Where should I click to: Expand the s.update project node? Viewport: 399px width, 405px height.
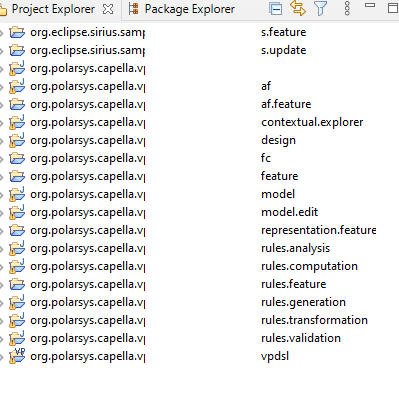pos(2,50)
